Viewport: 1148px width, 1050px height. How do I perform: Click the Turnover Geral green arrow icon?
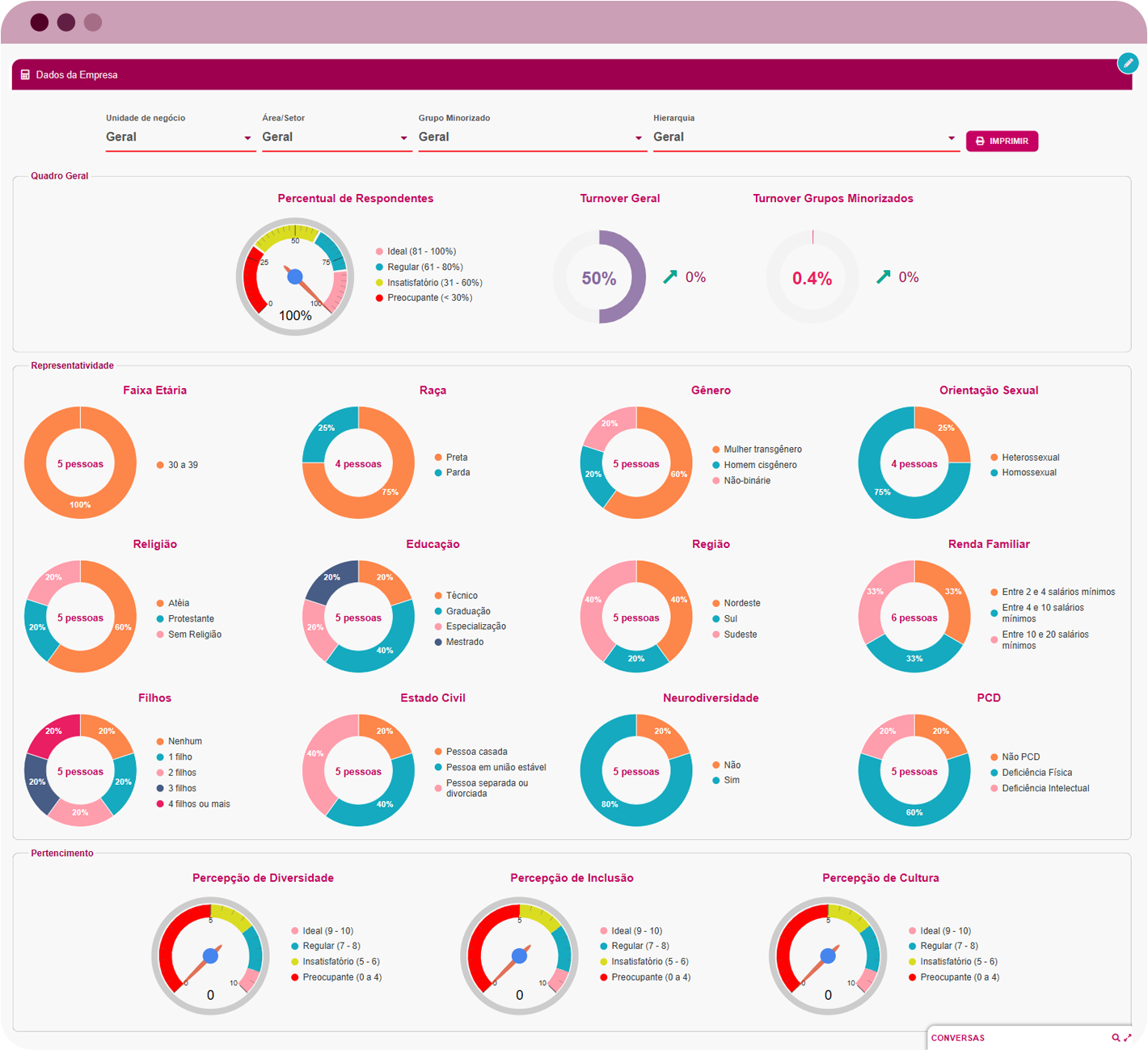[x=669, y=276]
